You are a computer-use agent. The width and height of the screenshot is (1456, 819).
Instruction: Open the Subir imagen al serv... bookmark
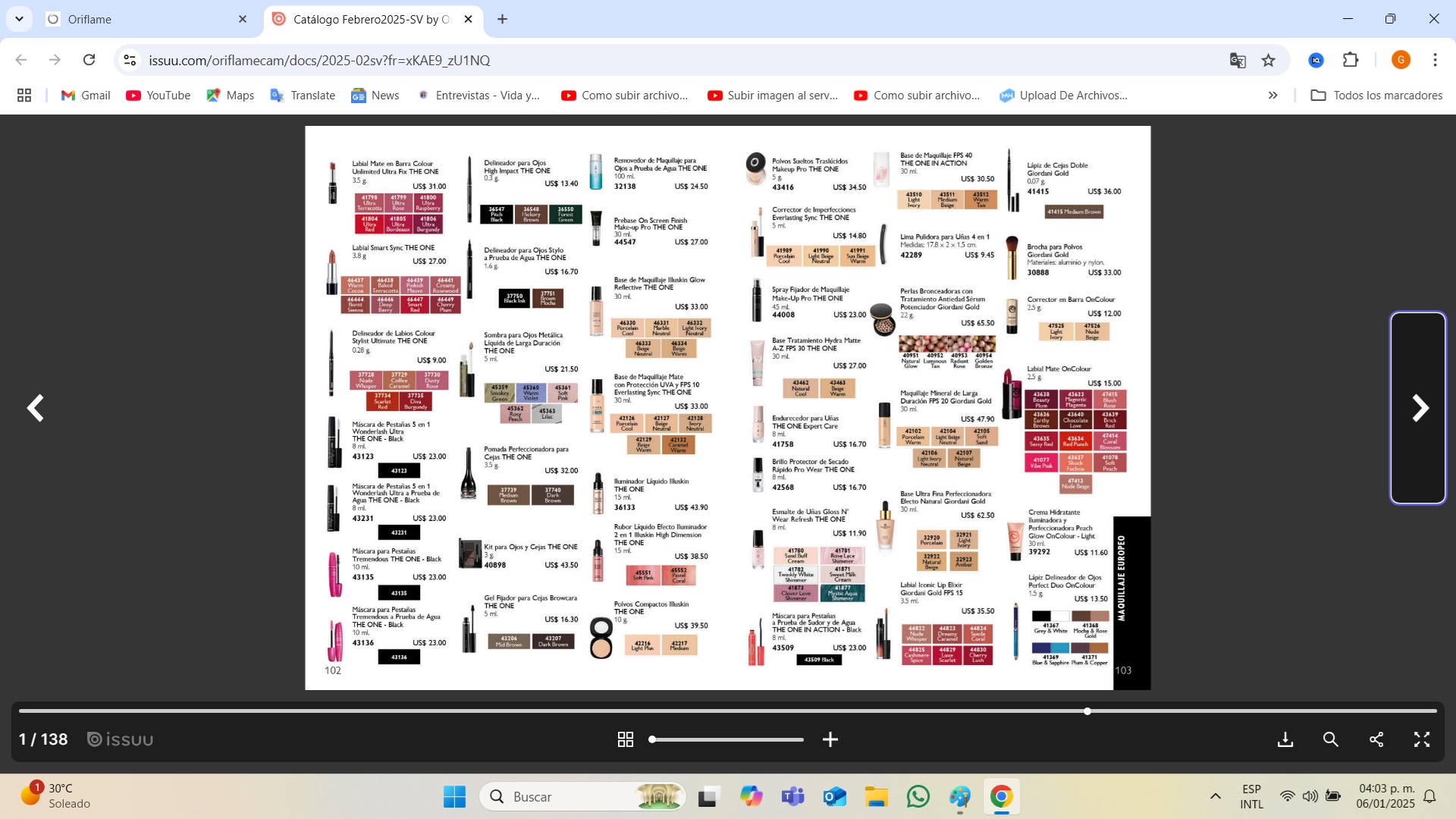773,95
